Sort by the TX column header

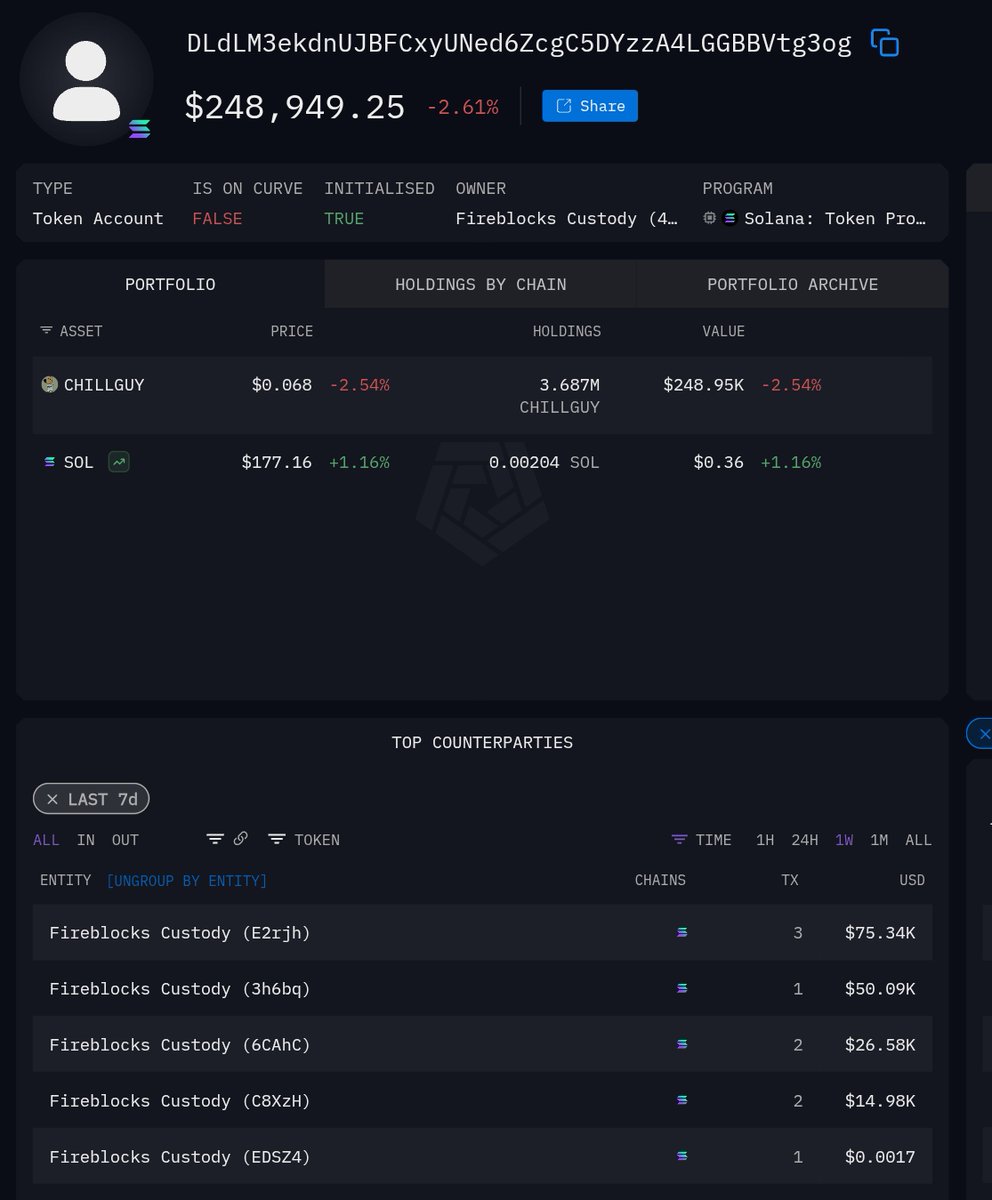pos(790,881)
